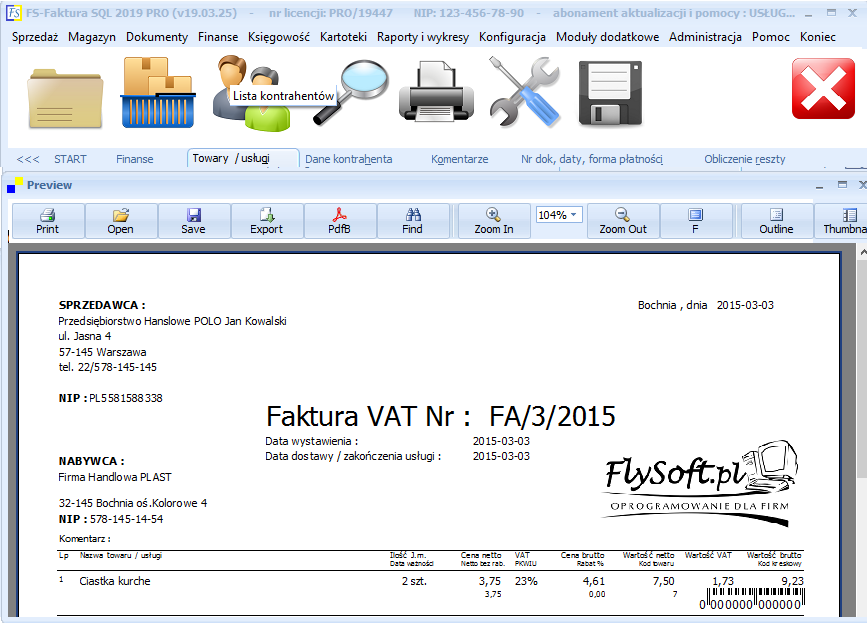Viewport: 867px width, 623px height.
Task: Click the Preview window title icon
Action: (14, 185)
